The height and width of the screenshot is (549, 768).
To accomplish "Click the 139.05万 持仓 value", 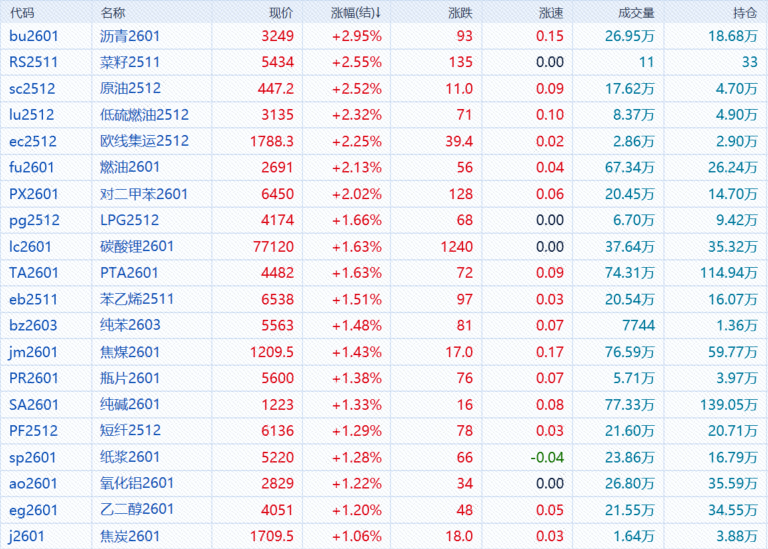I will point(729,405).
